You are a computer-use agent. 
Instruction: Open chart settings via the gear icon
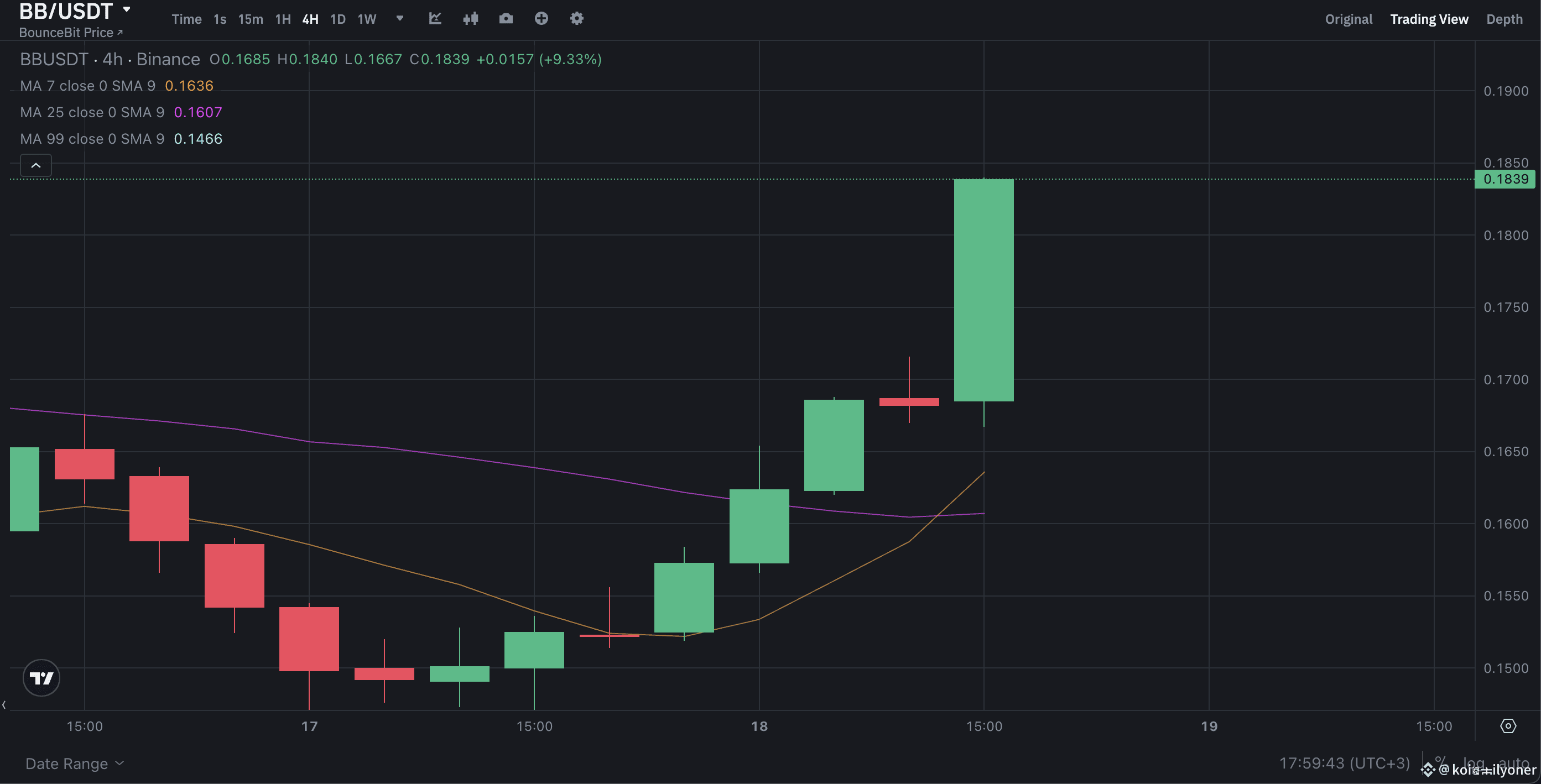(577, 19)
